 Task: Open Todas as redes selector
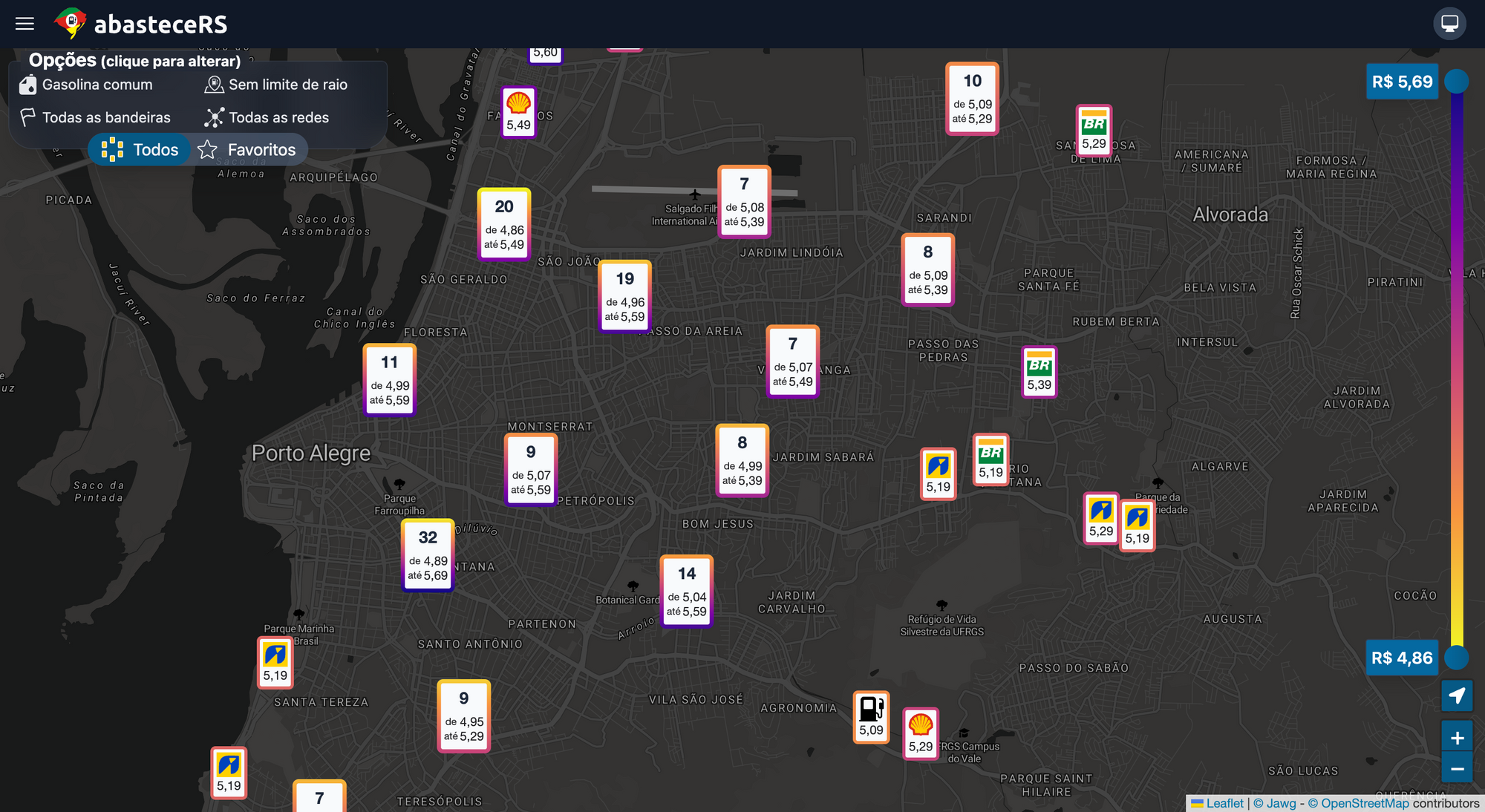[267, 117]
